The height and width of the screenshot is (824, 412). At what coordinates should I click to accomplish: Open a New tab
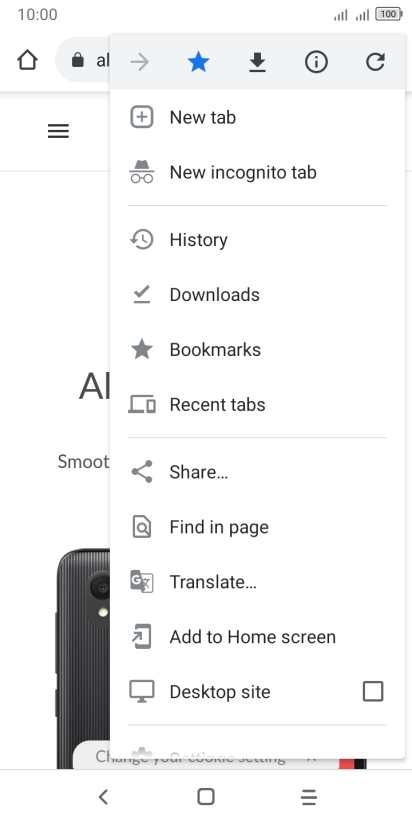[258, 117]
